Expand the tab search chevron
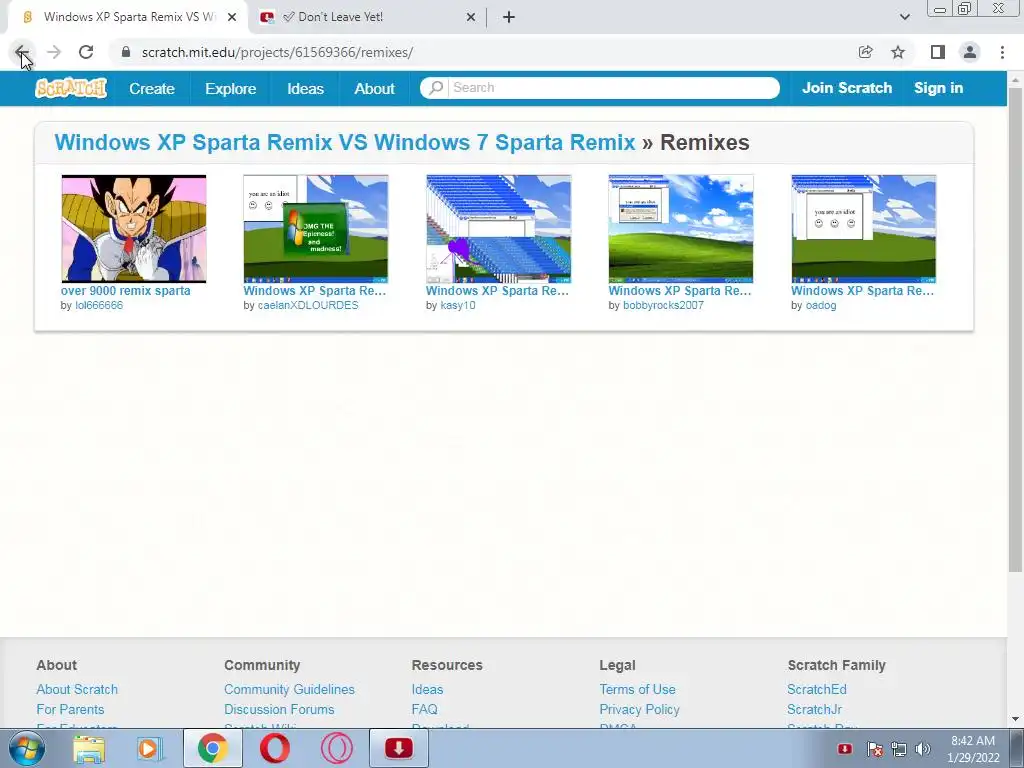The height and width of the screenshot is (768, 1024). (x=904, y=17)
